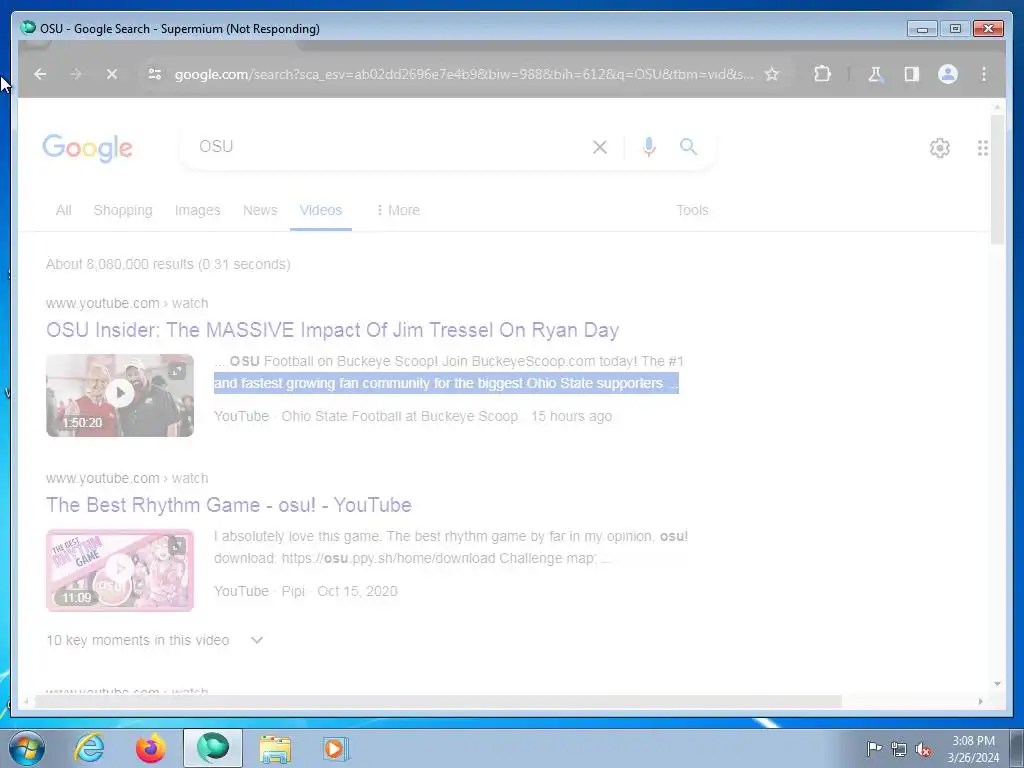
Task: Click the first www.youtube.com › watch breadcrumb
Action: coord(127,303)
